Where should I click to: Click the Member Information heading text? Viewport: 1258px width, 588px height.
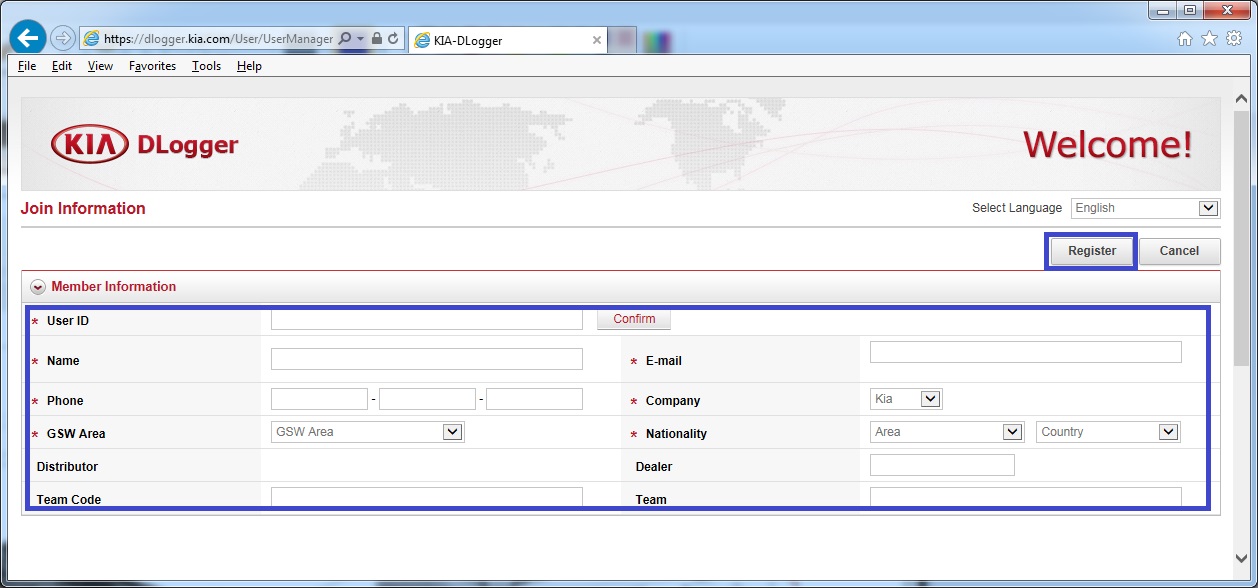pos(114,287)
